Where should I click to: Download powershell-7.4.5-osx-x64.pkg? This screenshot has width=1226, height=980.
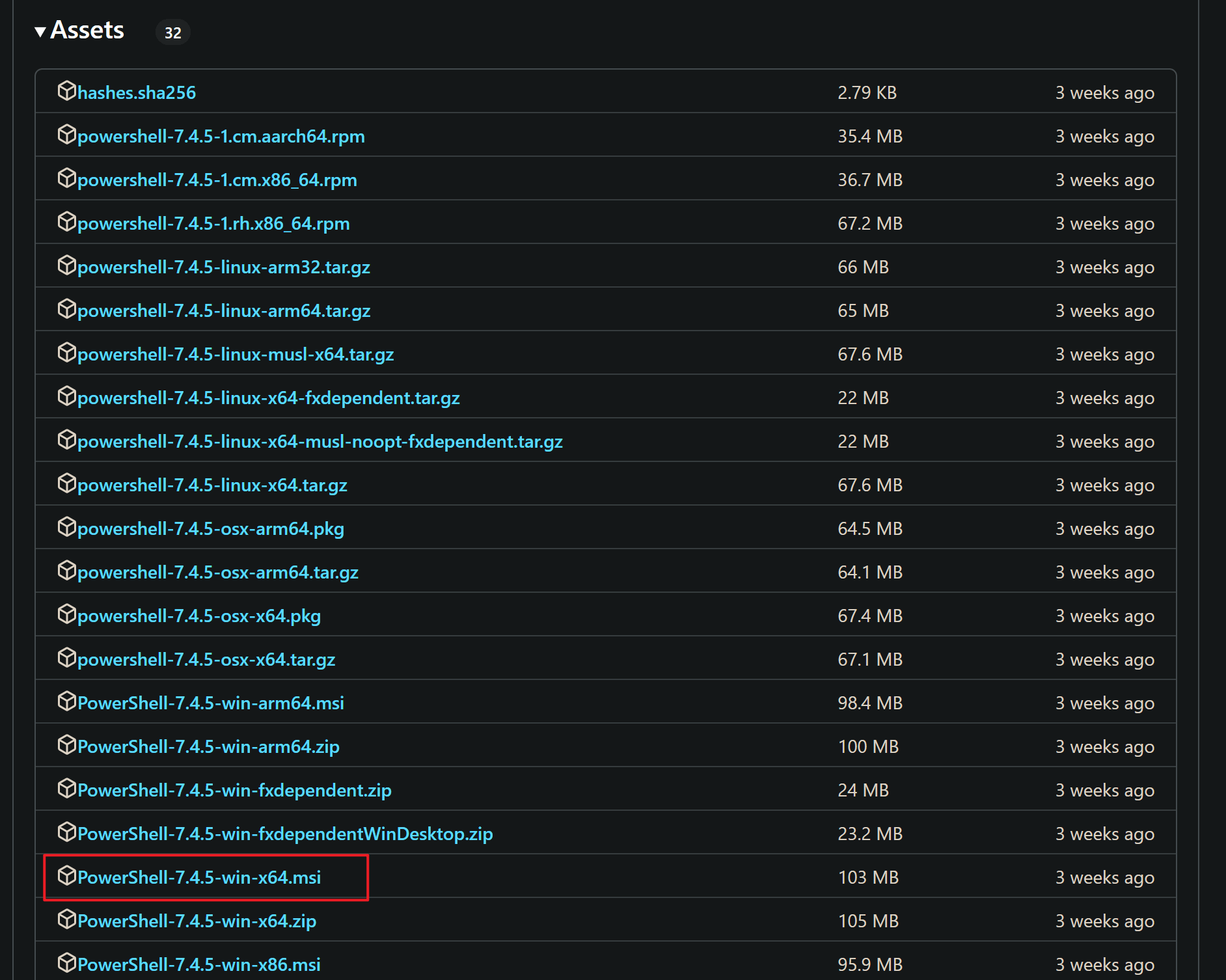[x=199, y=616]
